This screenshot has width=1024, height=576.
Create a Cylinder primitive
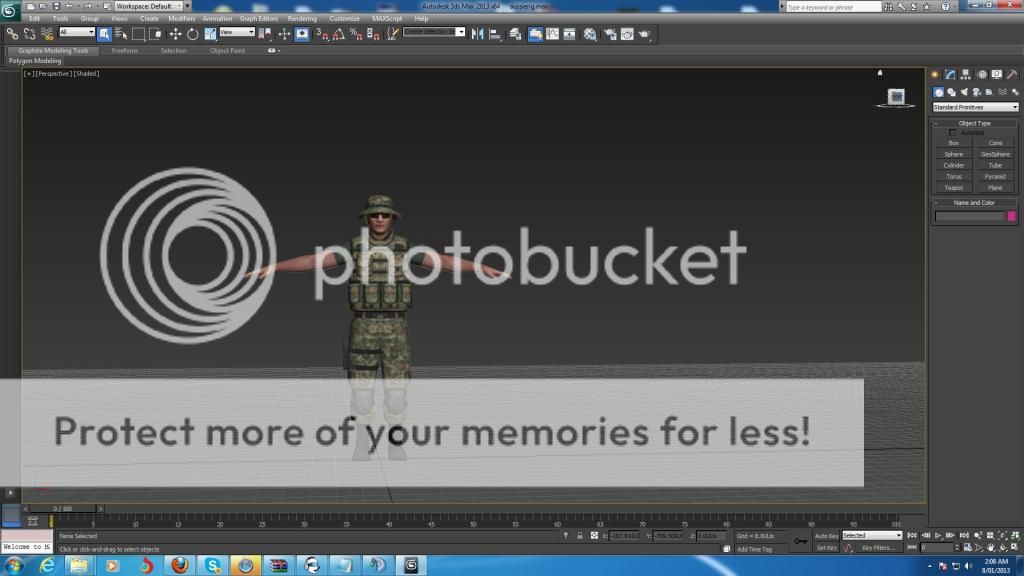coord(953,165)
